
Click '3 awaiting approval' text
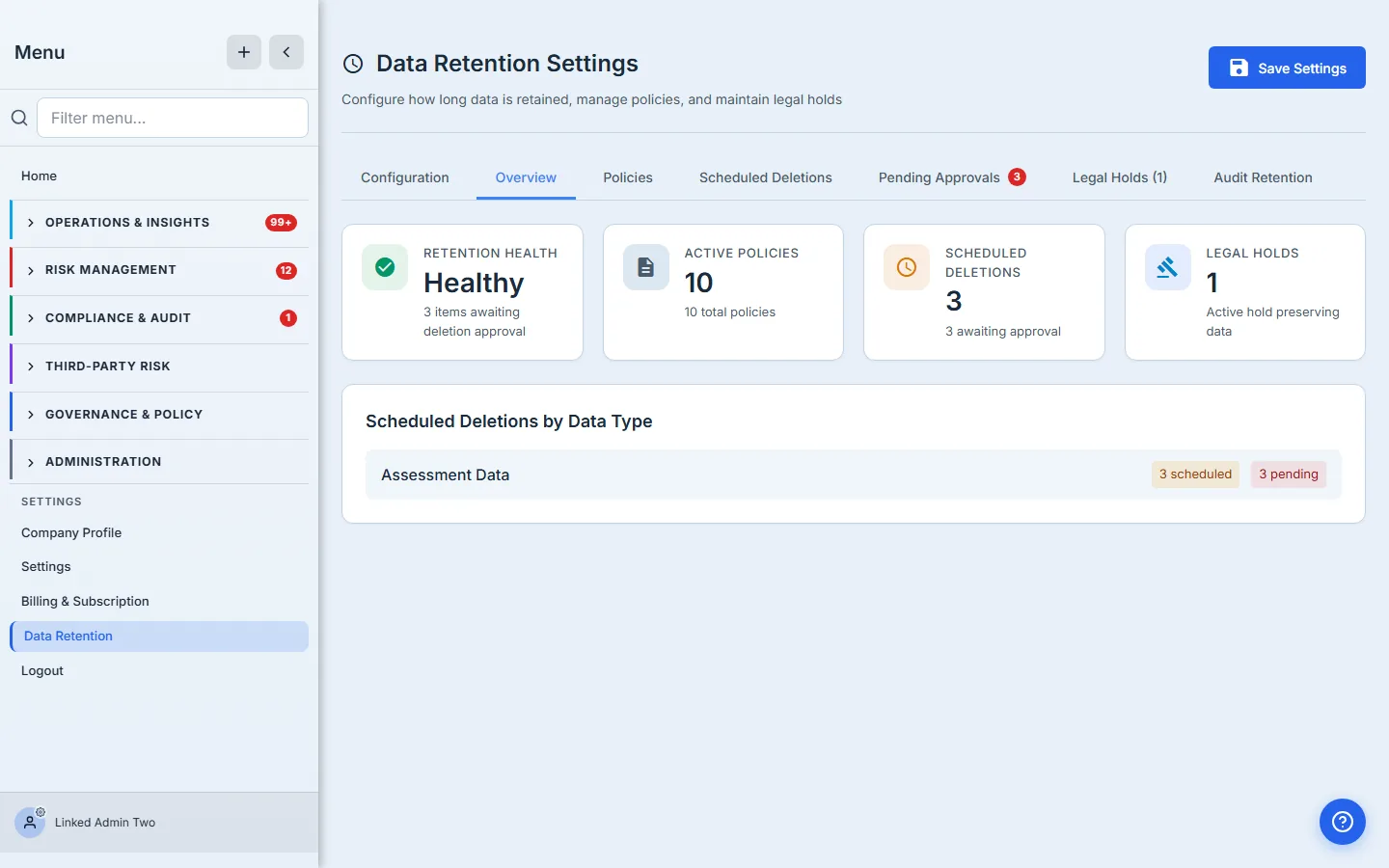tap(1003, 332)
